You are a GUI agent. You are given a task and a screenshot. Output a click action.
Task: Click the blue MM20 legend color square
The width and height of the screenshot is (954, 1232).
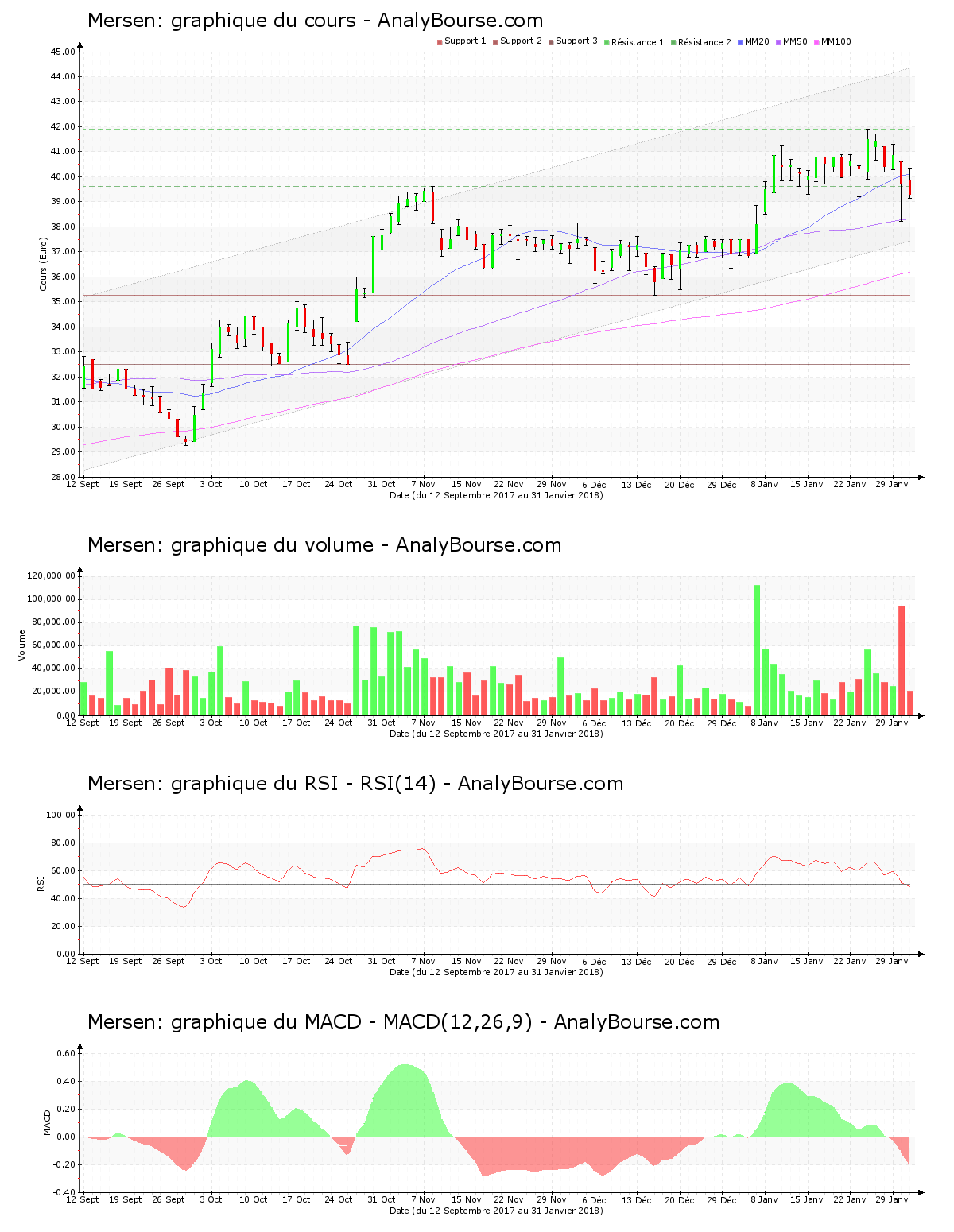click(740, 41)
